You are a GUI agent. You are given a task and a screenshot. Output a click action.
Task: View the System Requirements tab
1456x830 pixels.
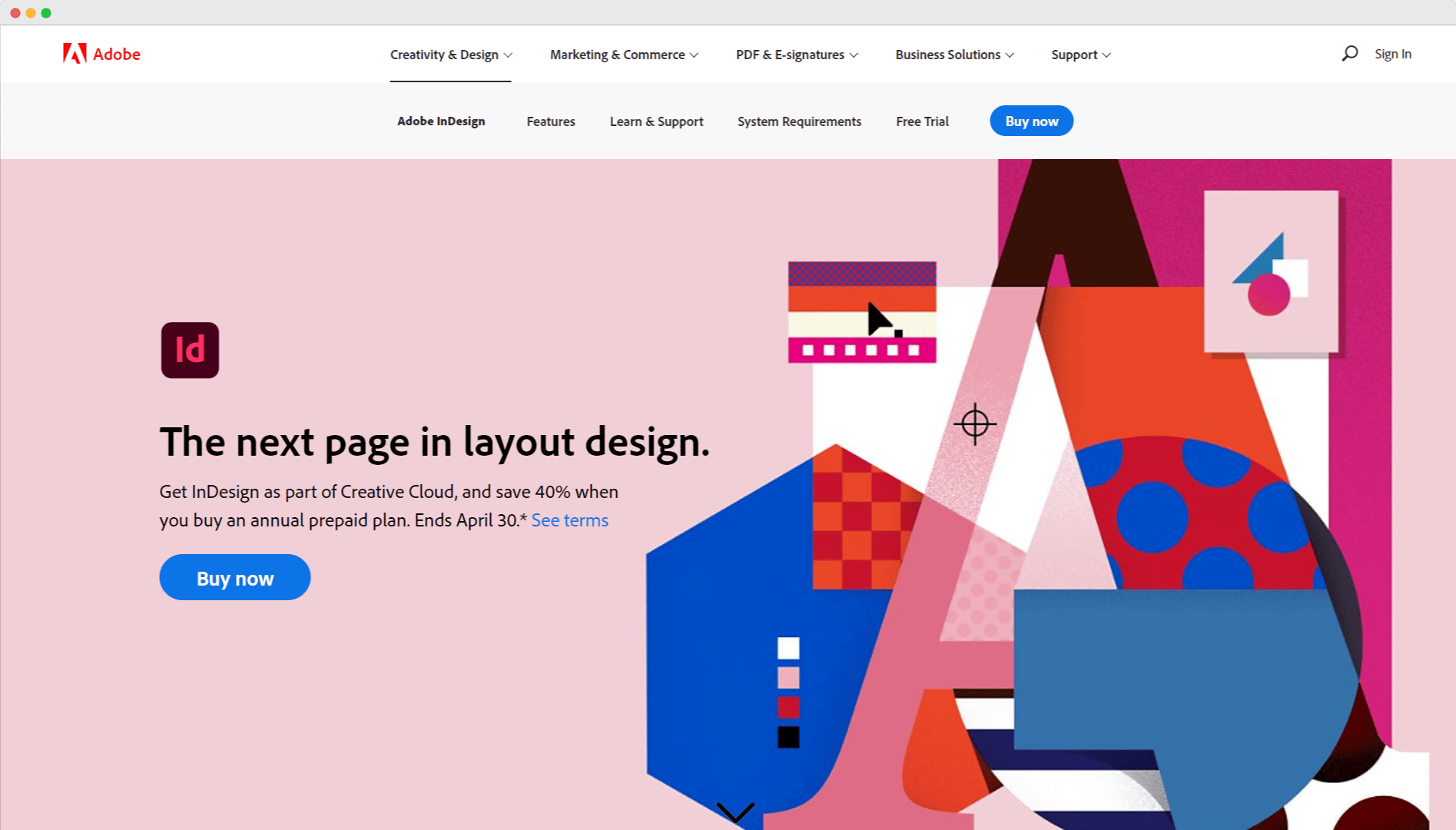click(x=799, y=121)
